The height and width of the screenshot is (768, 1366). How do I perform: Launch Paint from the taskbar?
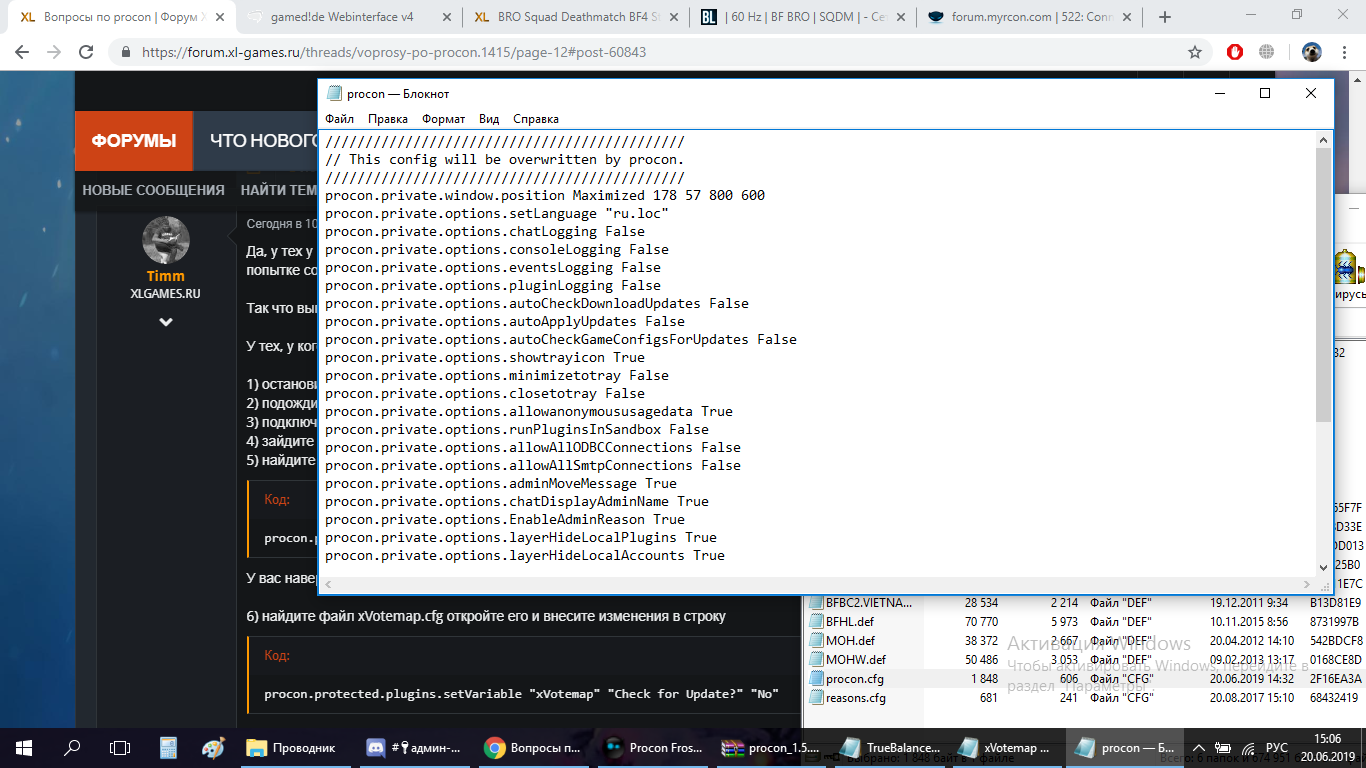(213, 747)
